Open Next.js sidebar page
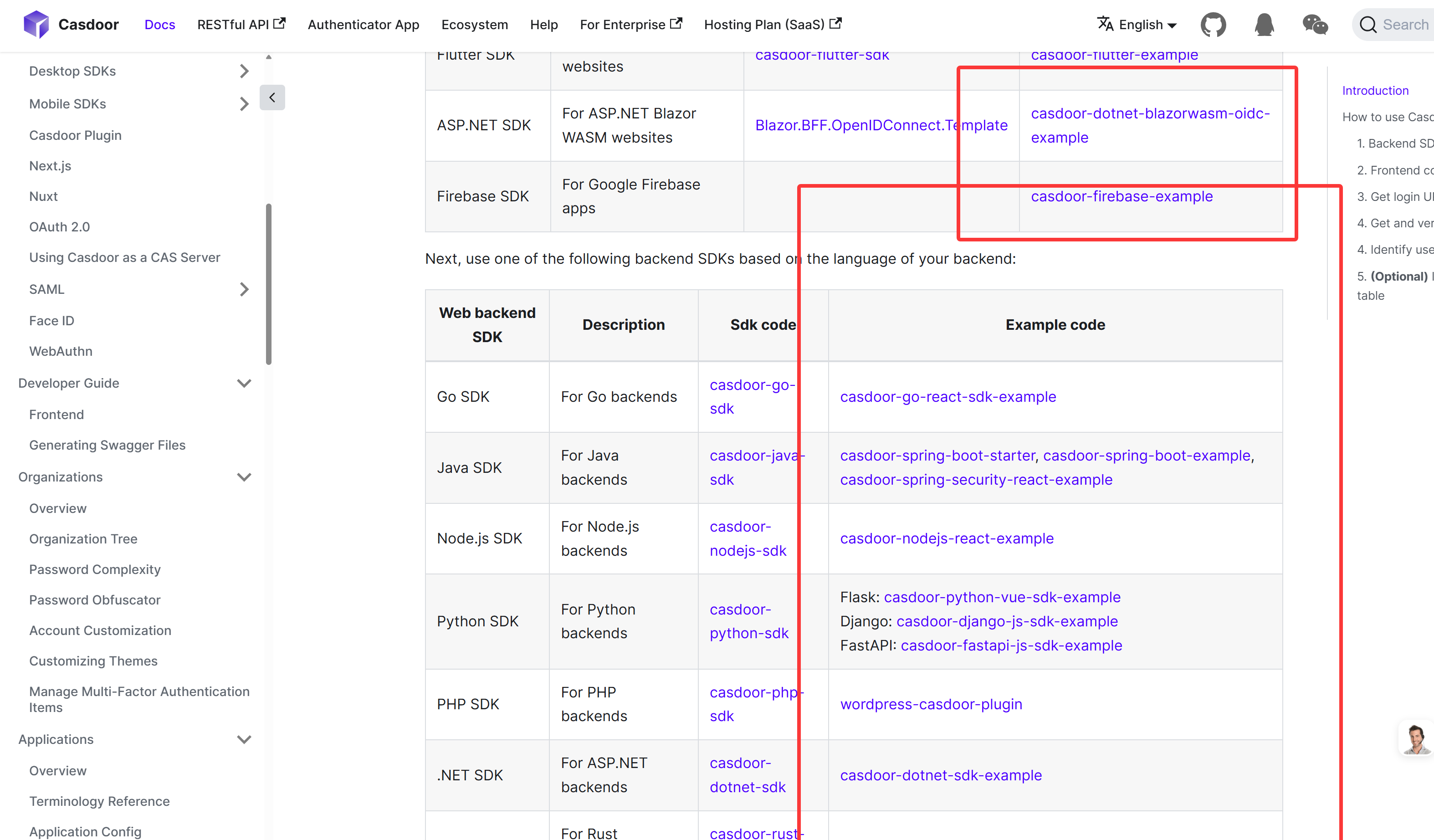 [50, 166]
